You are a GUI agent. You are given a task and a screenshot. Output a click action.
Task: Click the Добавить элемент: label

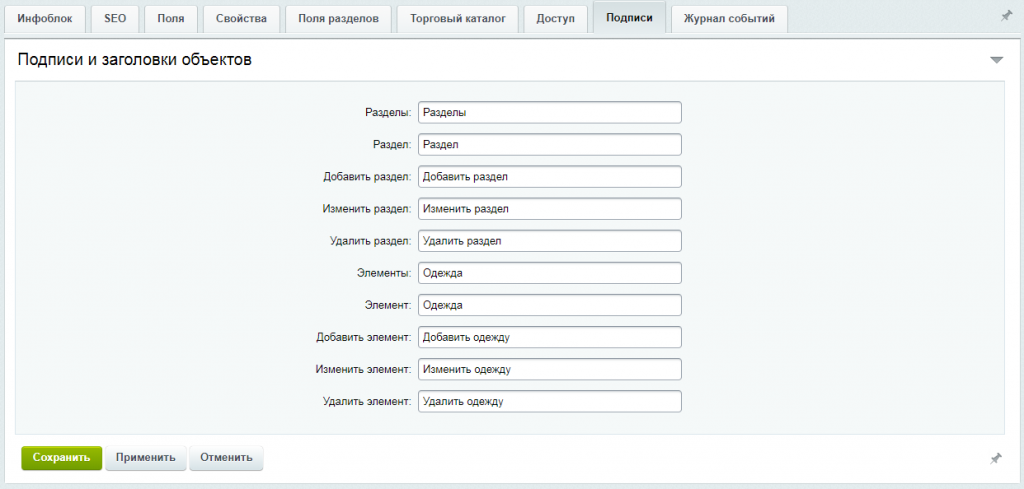point(364,337)
